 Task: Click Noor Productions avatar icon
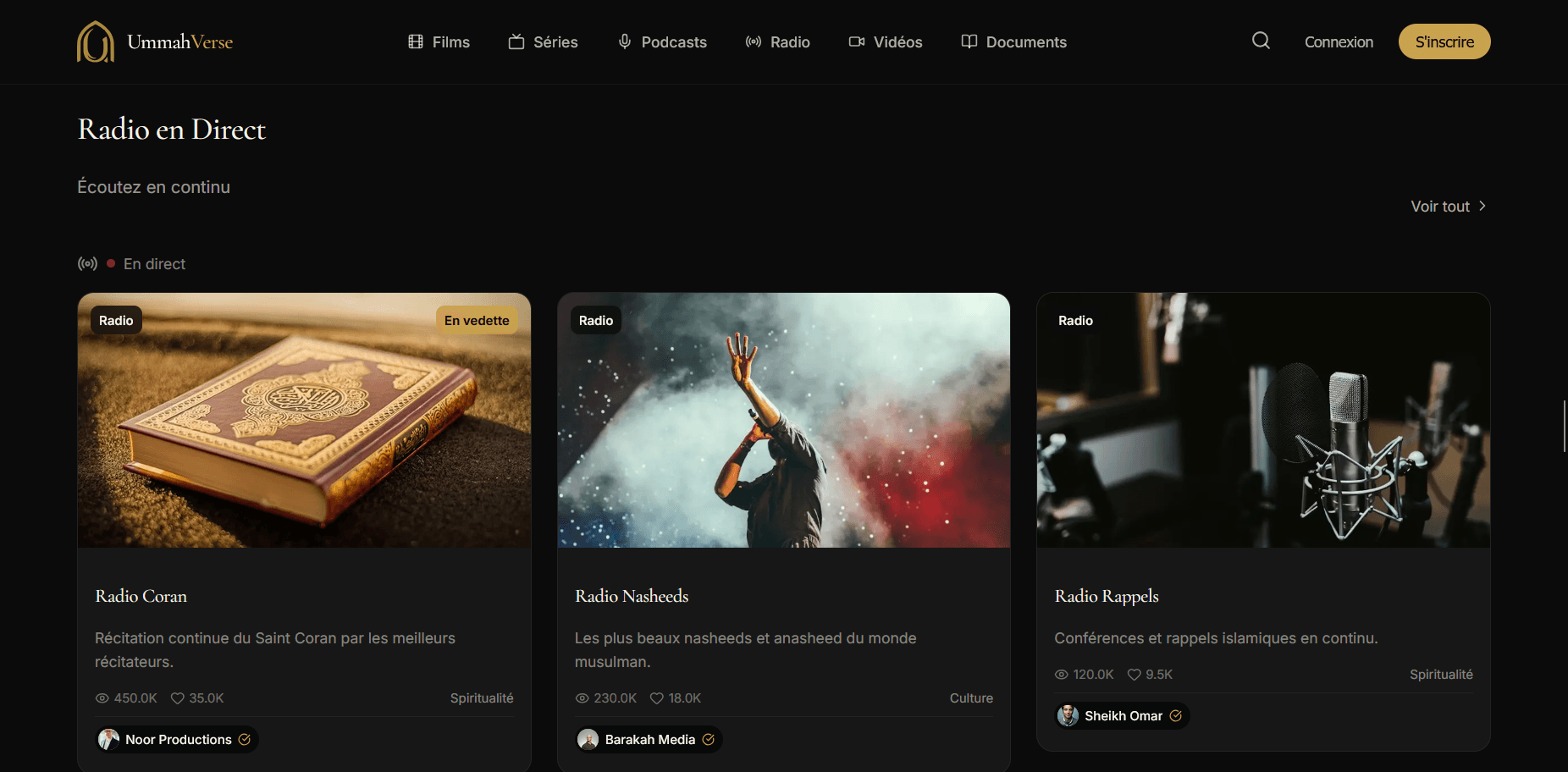click(108, 740)
